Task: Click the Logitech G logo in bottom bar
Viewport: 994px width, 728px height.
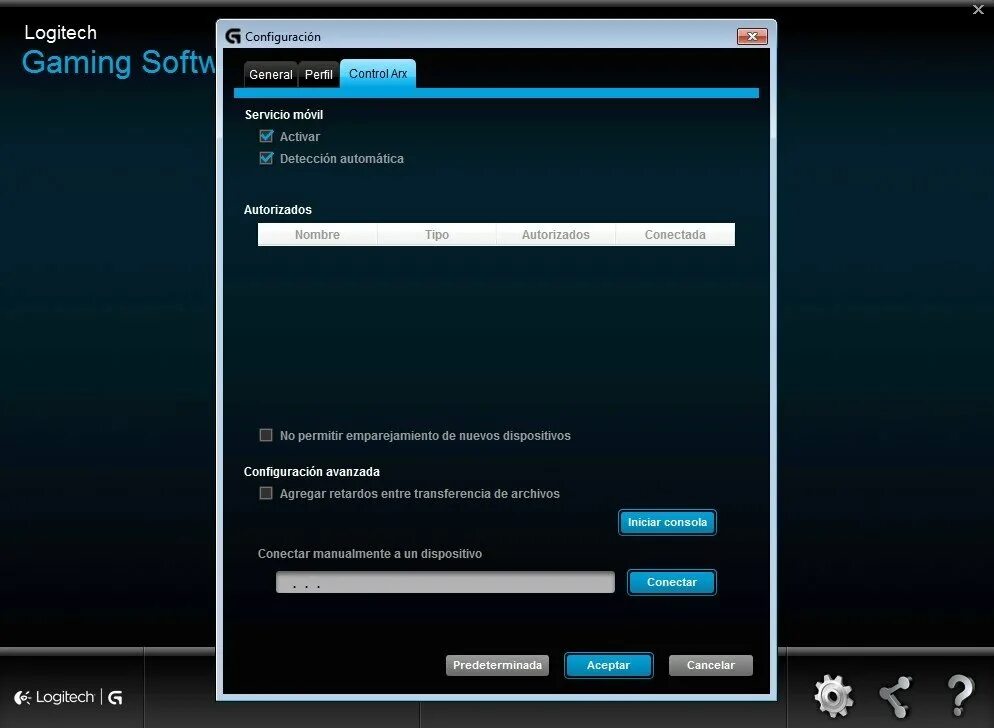Action: click(68, 698)
